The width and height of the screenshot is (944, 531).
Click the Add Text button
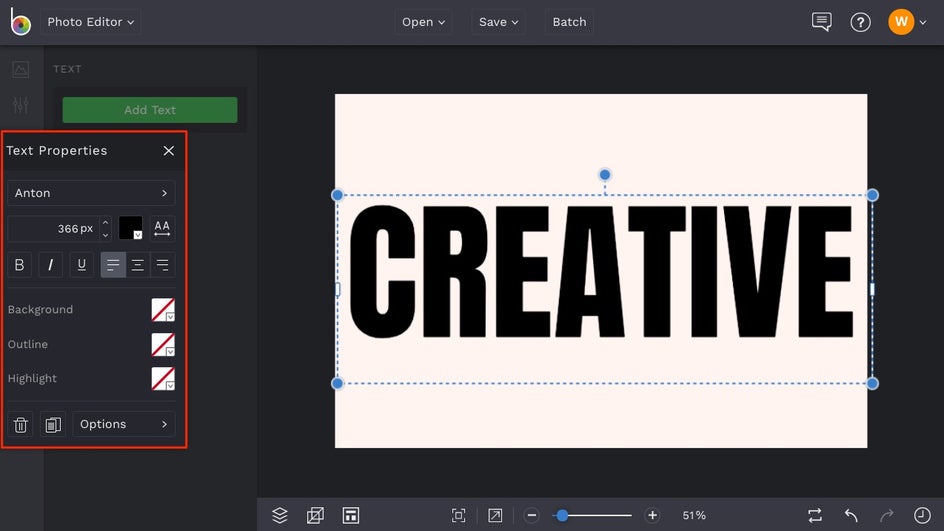[x=150, y=110]
